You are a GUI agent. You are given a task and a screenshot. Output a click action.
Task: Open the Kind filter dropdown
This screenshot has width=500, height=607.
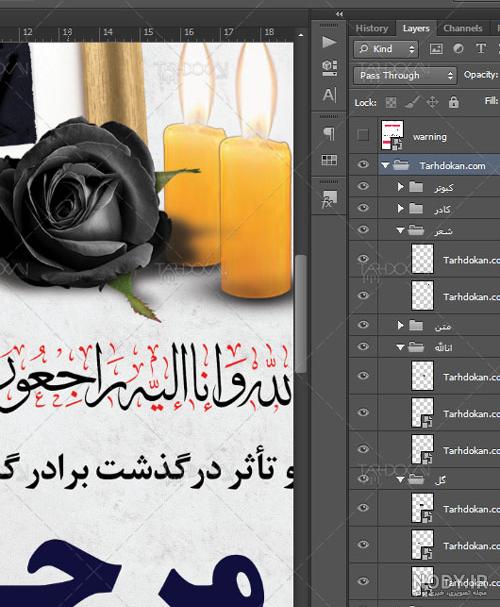[x=385, y=49]
